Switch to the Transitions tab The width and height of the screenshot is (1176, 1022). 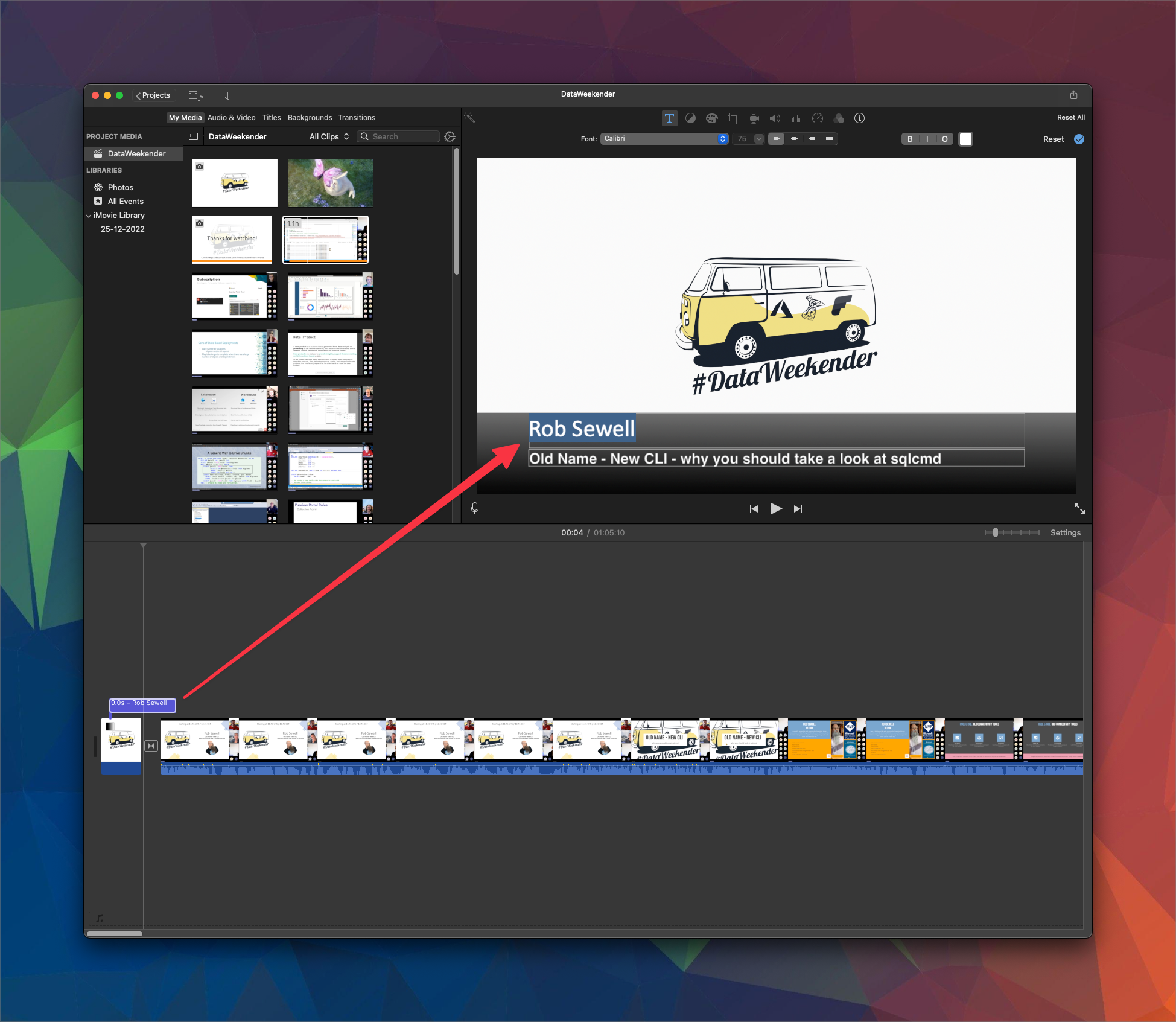pyautogui.click(x=357, y=118)
